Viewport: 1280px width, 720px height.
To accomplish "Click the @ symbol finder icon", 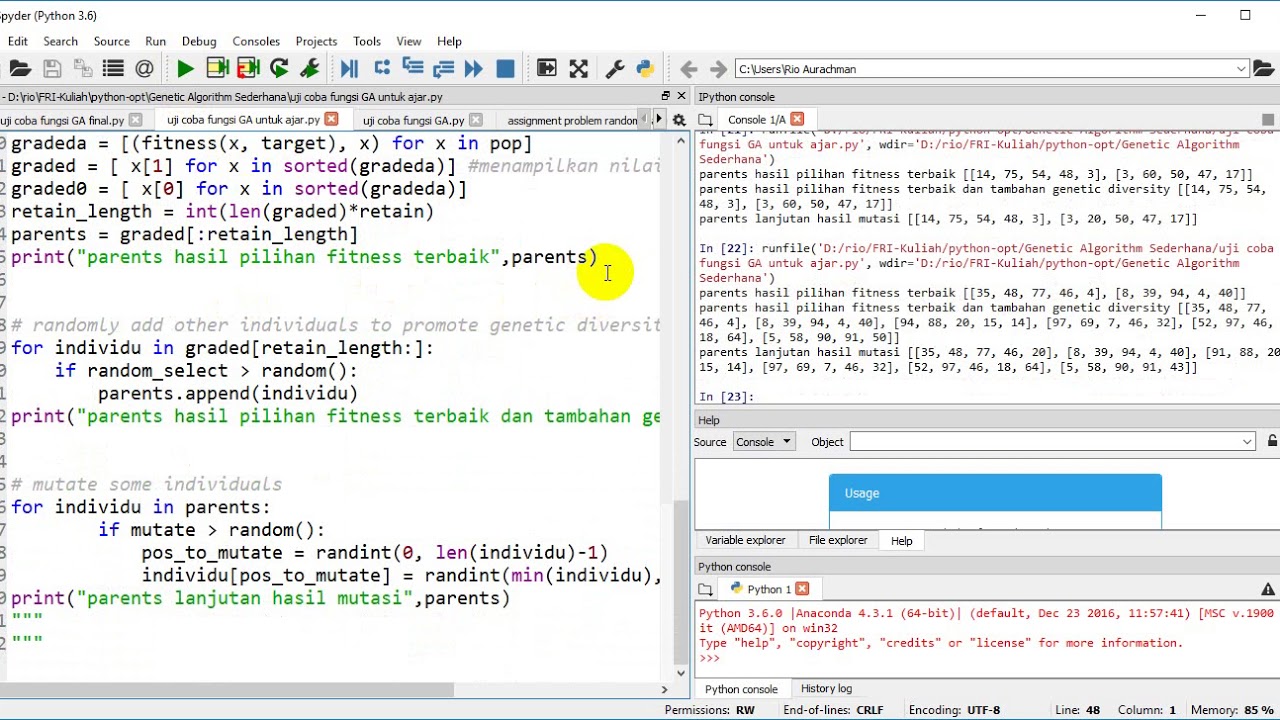I will point(144,69).
